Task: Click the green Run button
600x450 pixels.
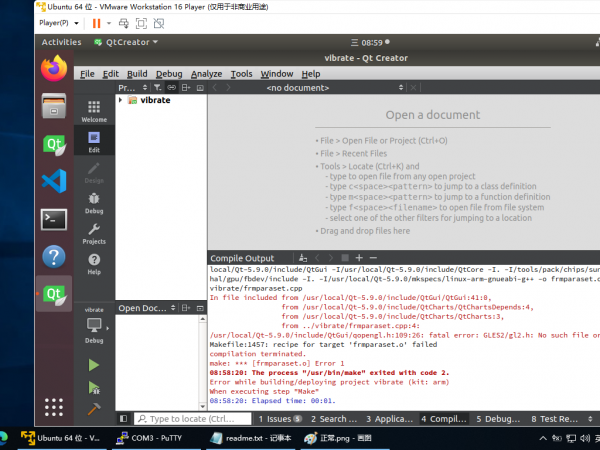Action: [x=94, y=365]
